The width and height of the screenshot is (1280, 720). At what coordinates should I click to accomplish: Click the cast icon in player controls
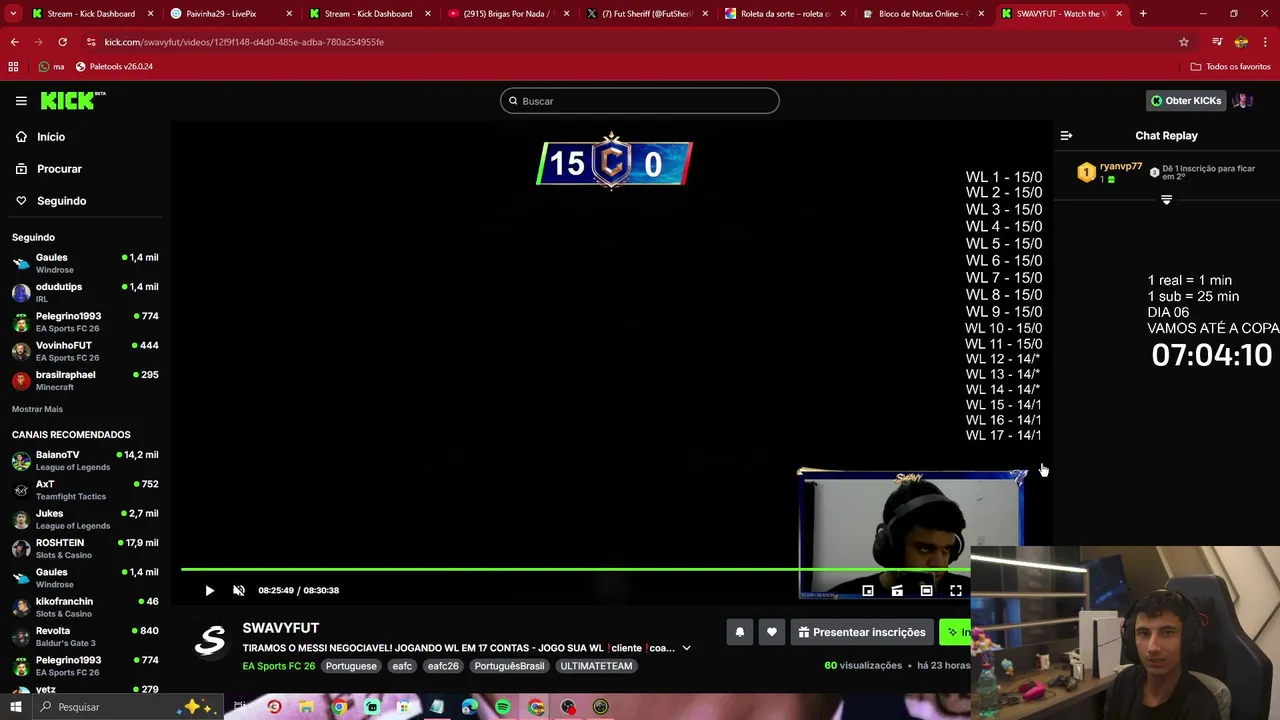[x=897, y=591]
